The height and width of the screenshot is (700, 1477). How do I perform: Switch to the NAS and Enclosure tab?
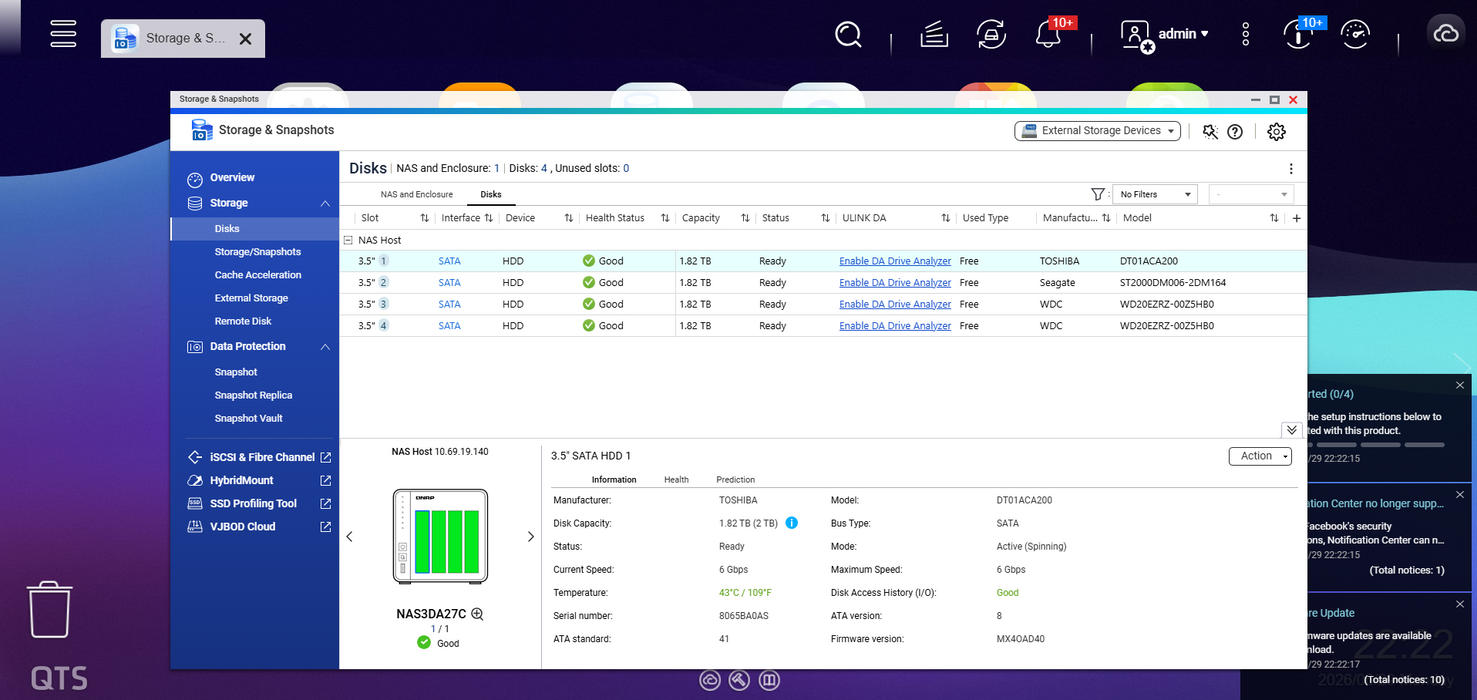point(416,194)
